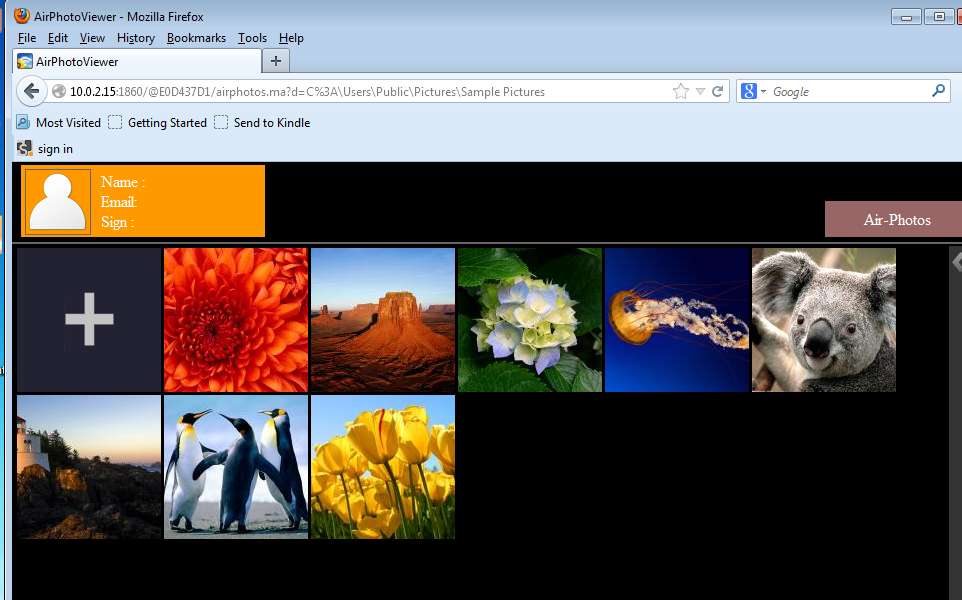Click the site identity globe icon
The height and width of the screenshot is (600, 962).
(59, 91)
